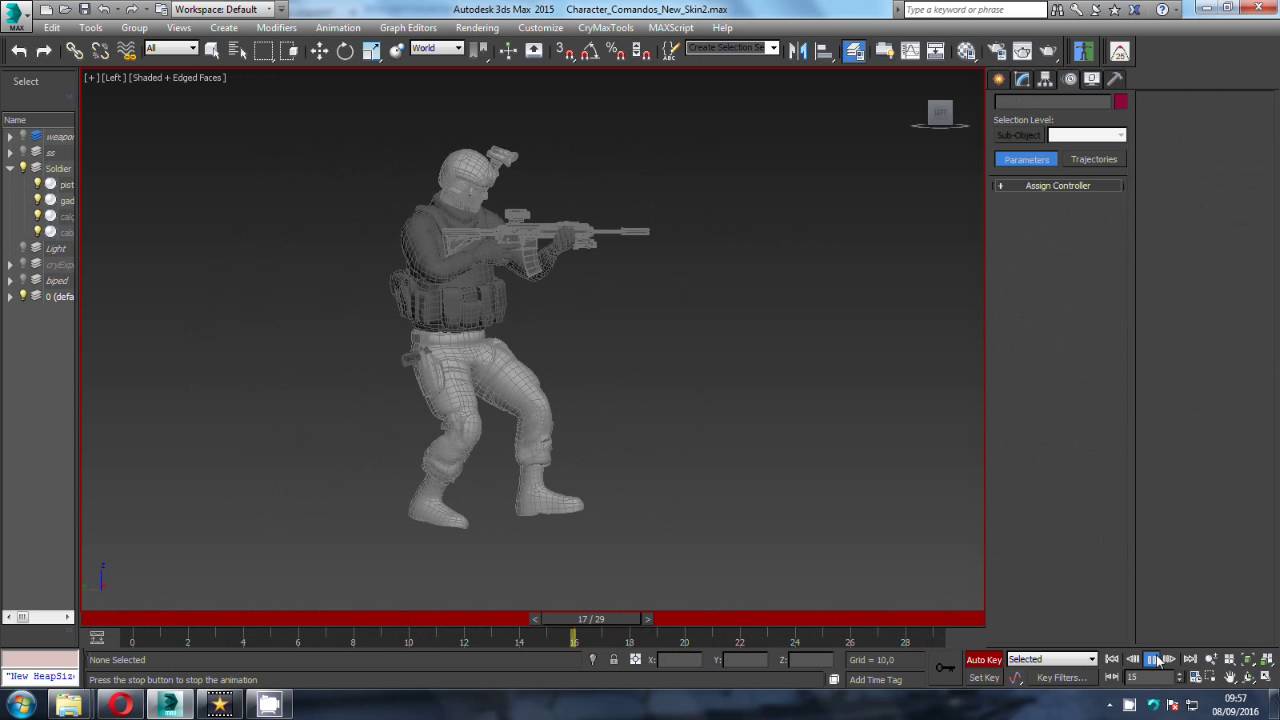Image resolution: width=1280 pixels, height=720 pixels.
Task: Choose the Select and Move tool
Action: (x=319, y=51)
